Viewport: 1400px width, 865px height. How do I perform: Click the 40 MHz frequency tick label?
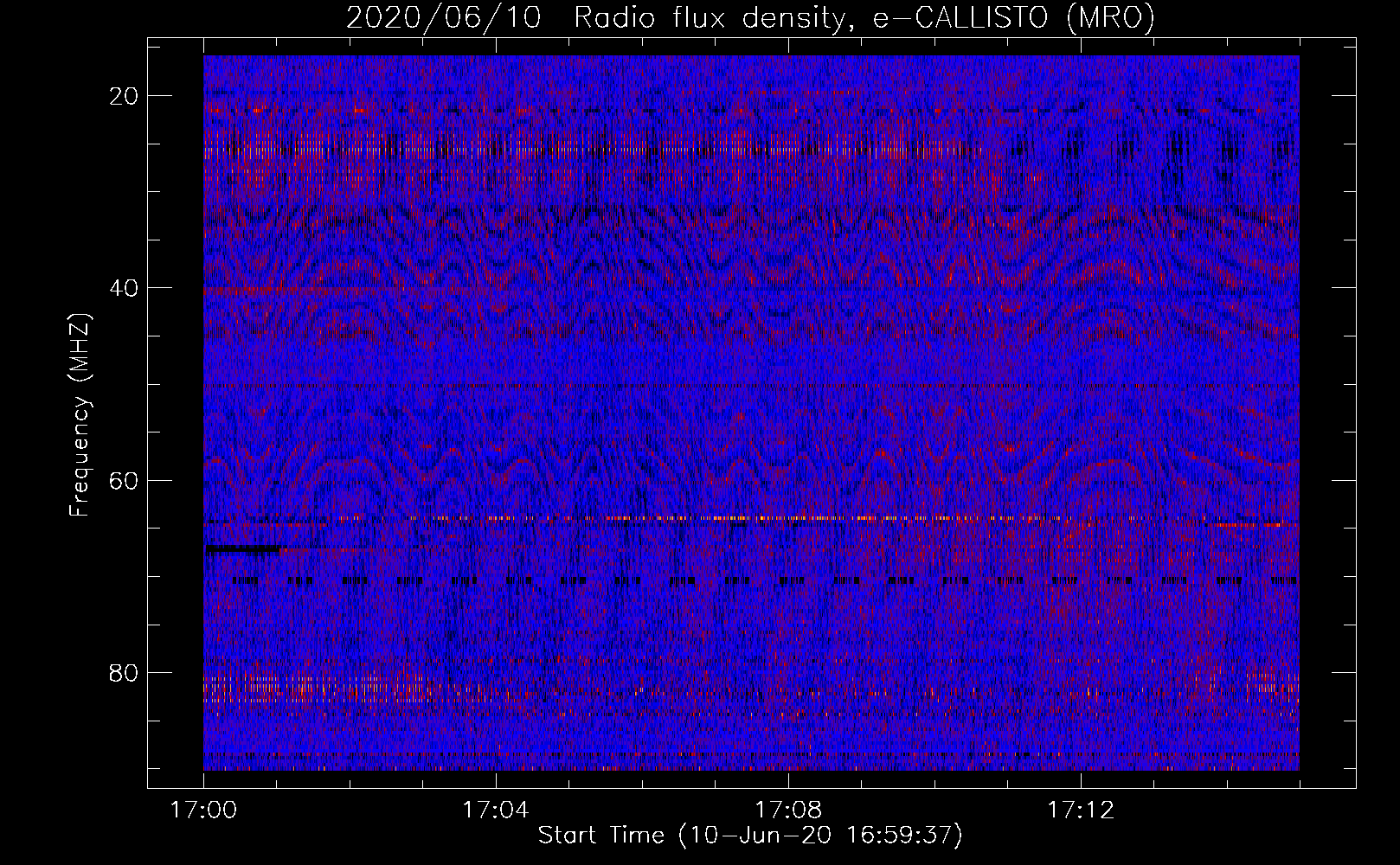coord(125,288)
